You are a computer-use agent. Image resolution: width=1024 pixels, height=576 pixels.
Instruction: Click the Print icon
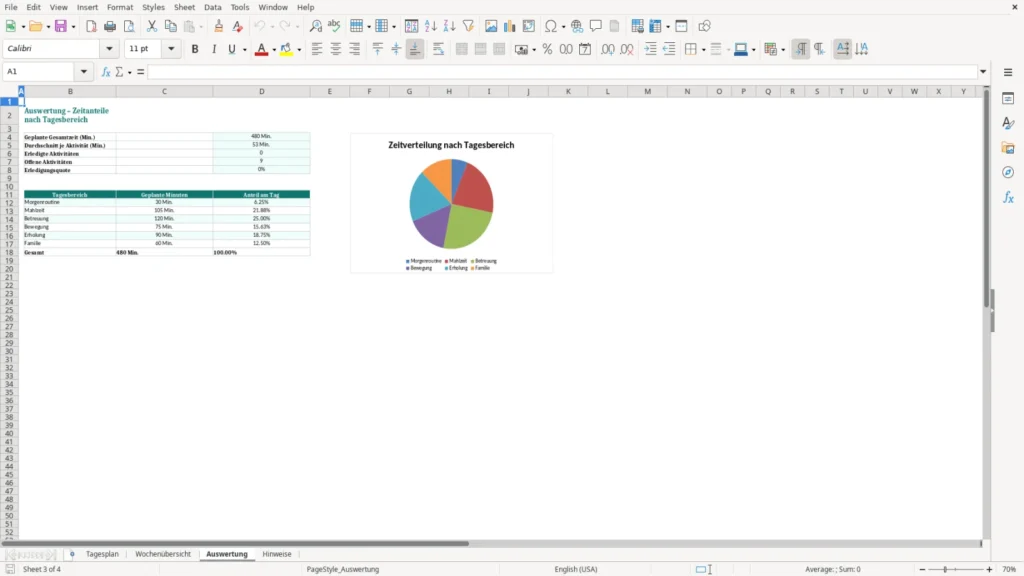[110, 26]
